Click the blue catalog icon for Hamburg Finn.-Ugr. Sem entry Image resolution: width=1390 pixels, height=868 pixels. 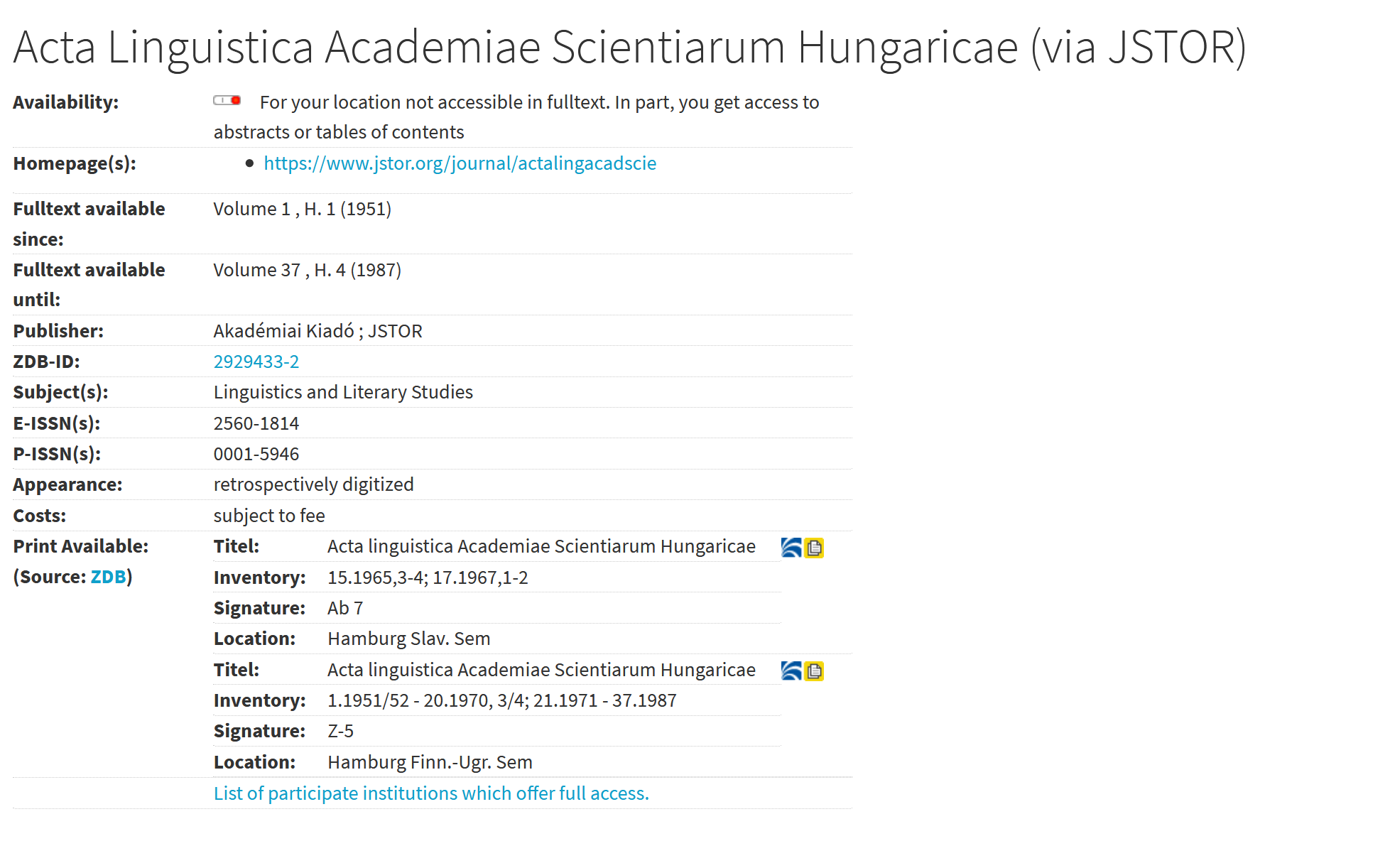click(791, 671)
